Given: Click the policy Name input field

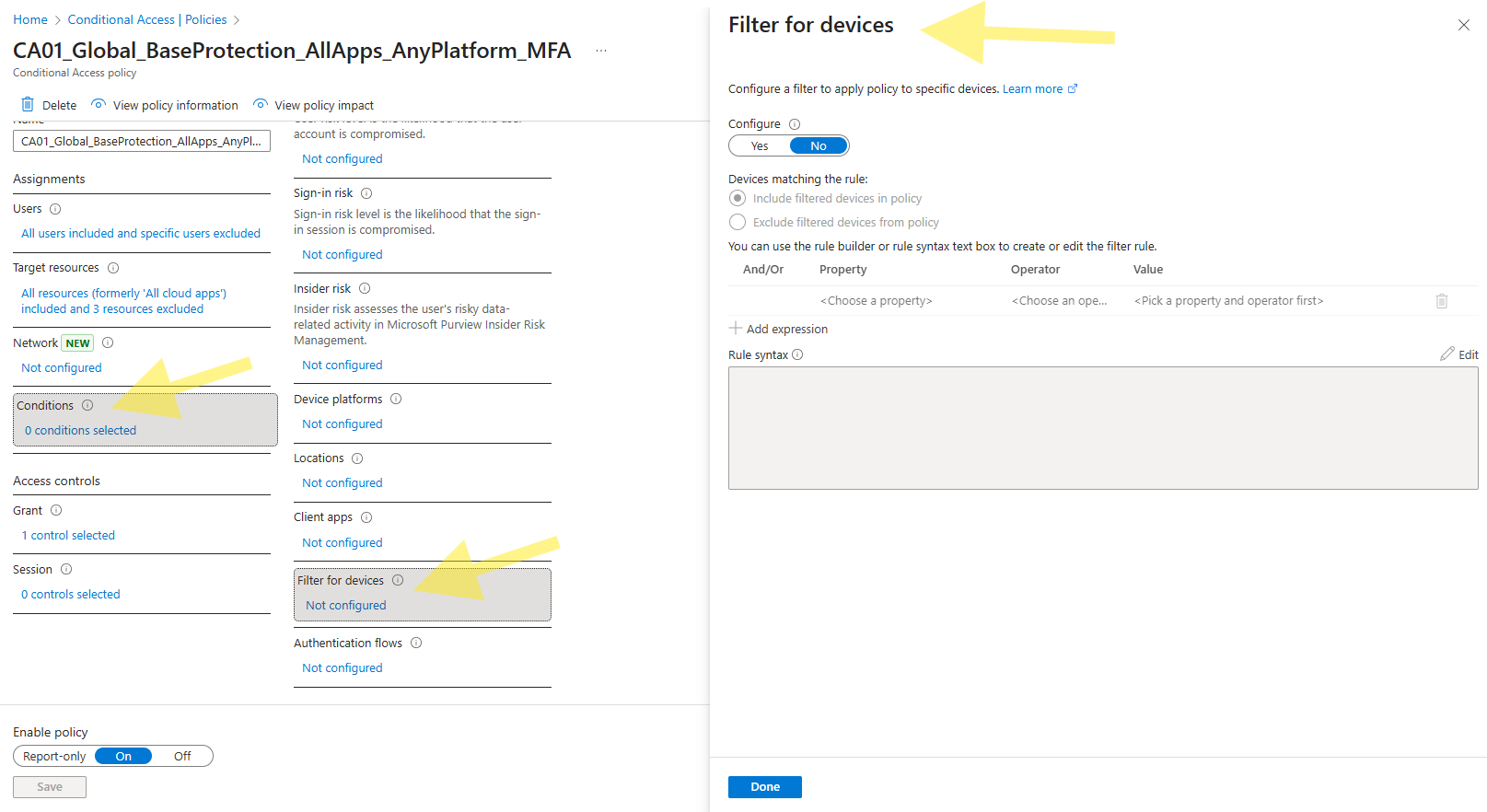Looking at the screenshot, I should [142, 141].
